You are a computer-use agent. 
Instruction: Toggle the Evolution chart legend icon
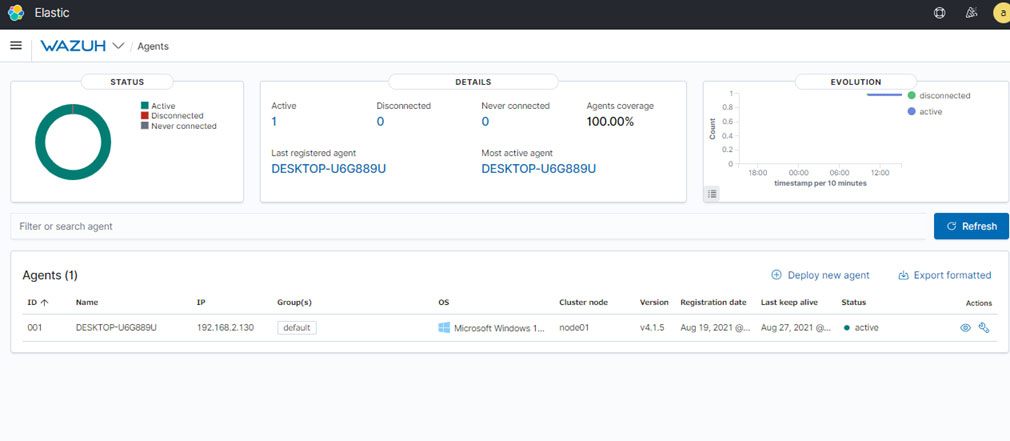(712, 193)
